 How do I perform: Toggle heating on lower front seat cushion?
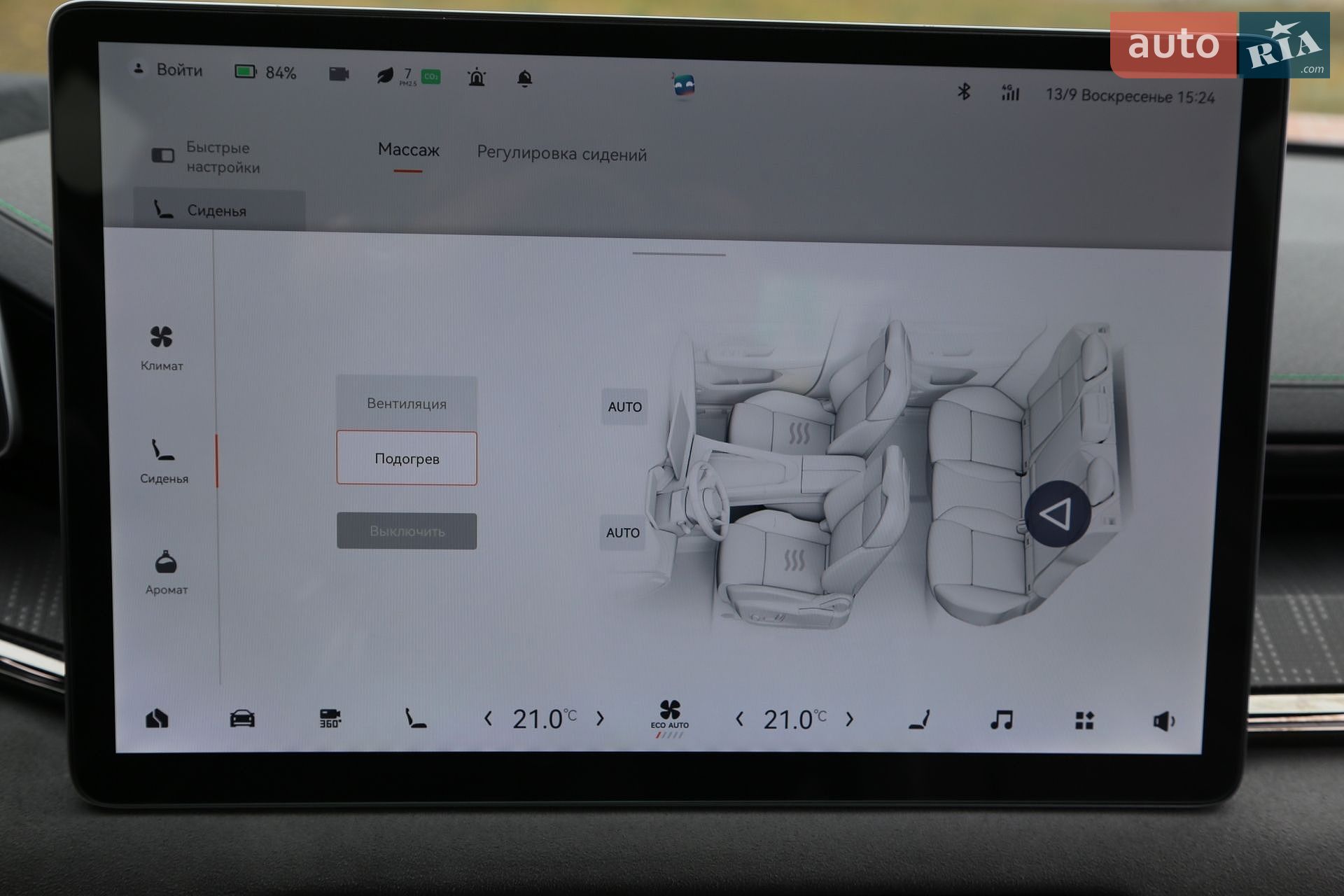point(794,560)
